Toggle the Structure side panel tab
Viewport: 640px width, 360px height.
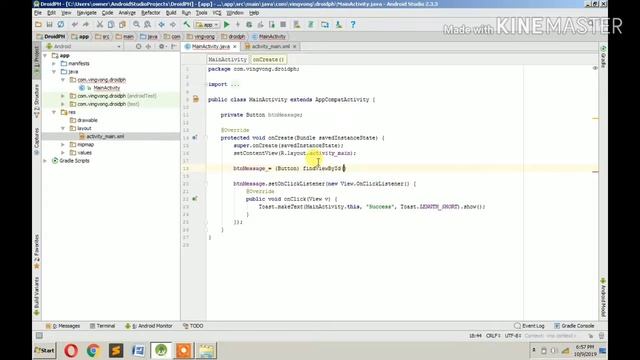pos(37,101)
